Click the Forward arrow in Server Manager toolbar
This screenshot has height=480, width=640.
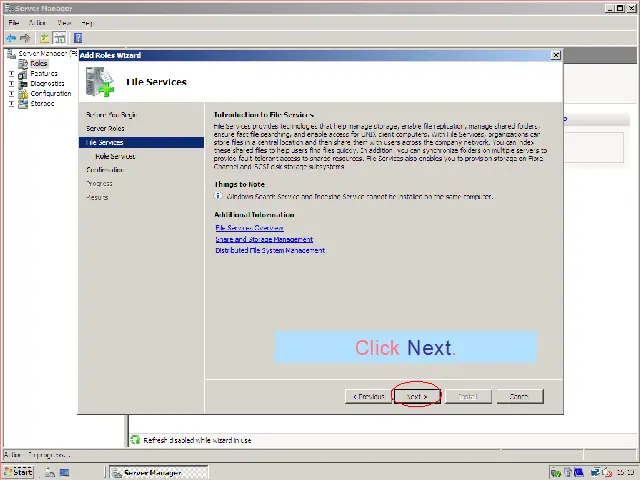pyautogui.click(x=25, y=38)
